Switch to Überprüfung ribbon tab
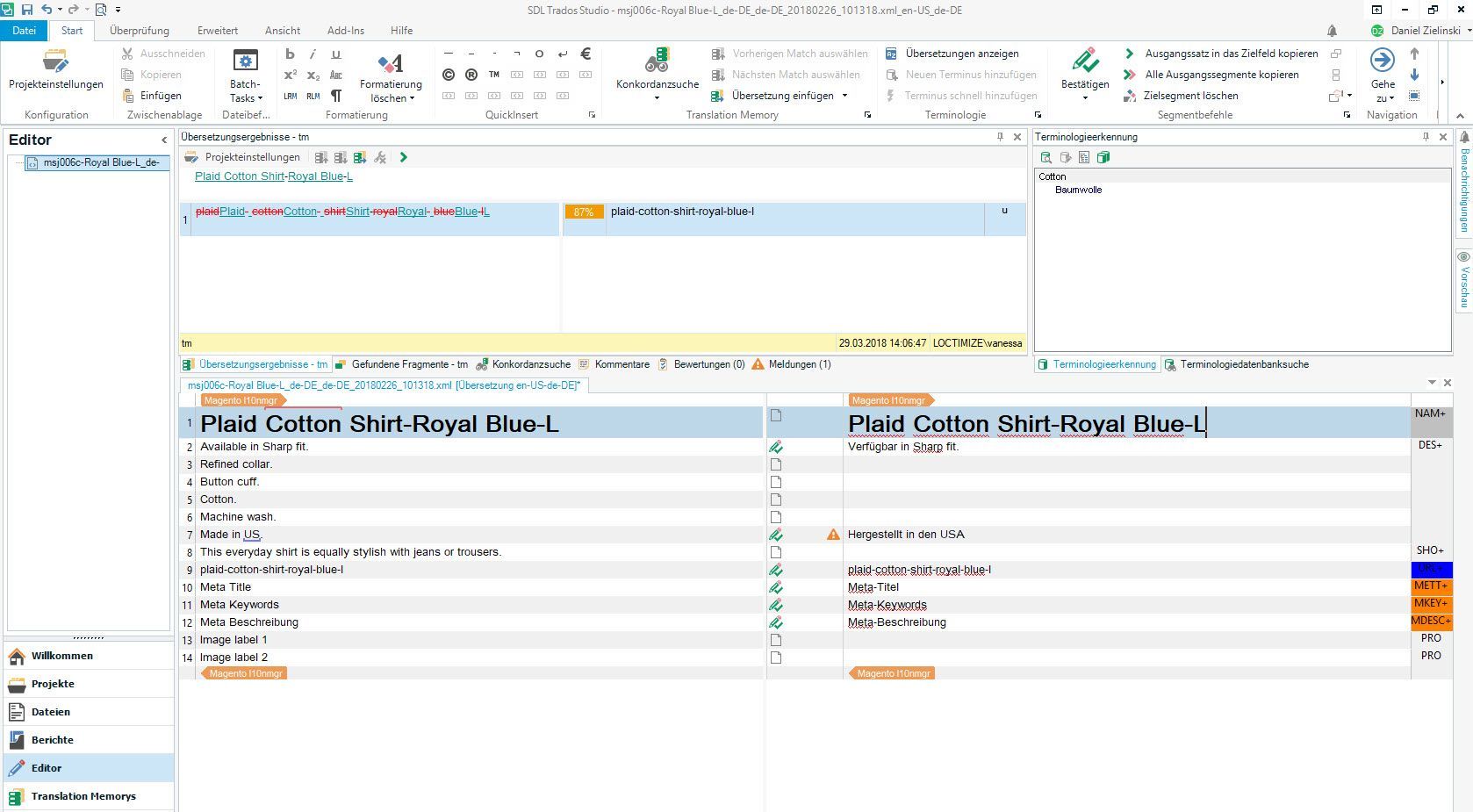Screen dimensions: 1473x812 click(x=140, y=30)
